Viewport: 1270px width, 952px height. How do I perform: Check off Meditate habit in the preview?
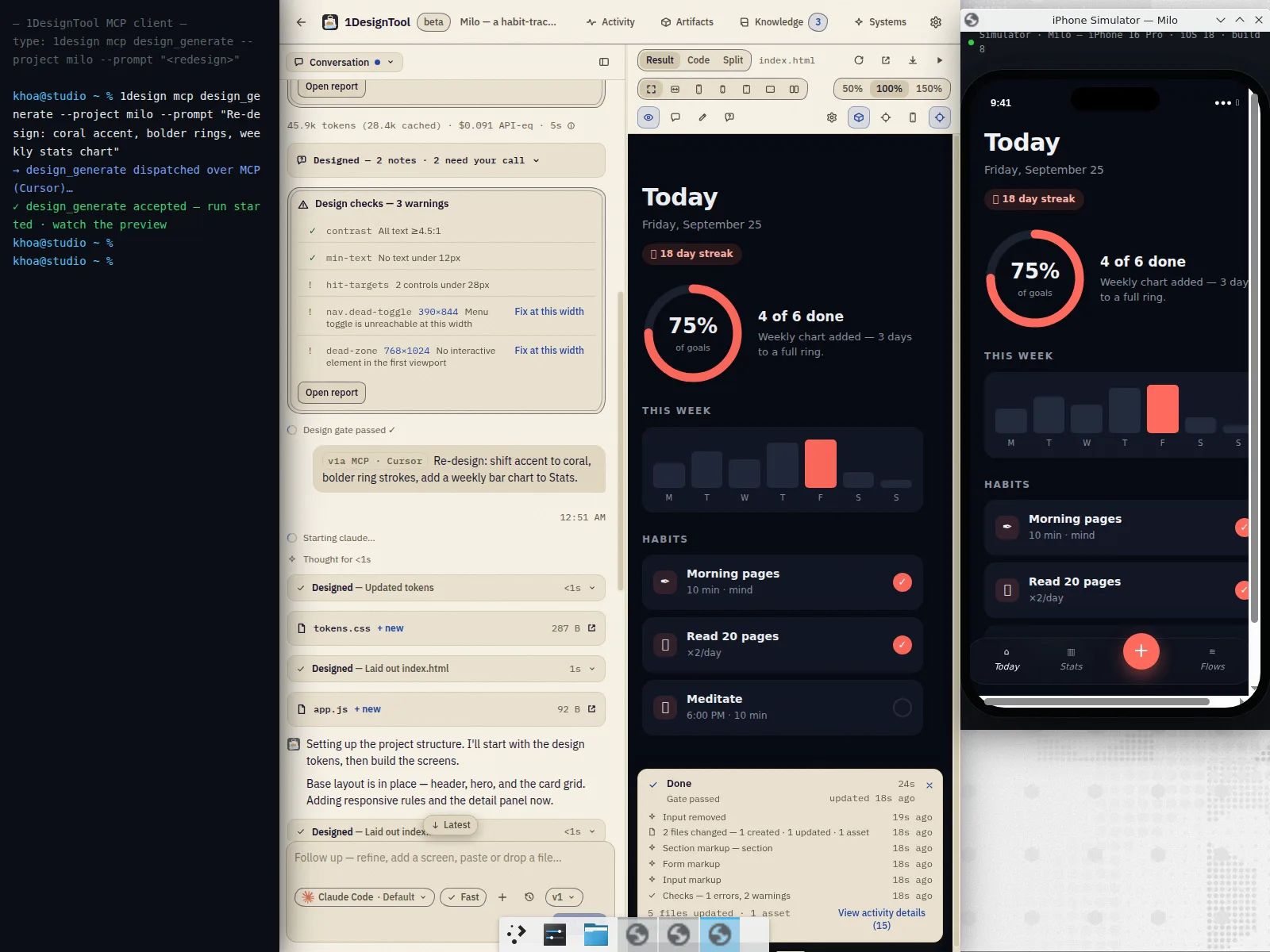(902, 708)
